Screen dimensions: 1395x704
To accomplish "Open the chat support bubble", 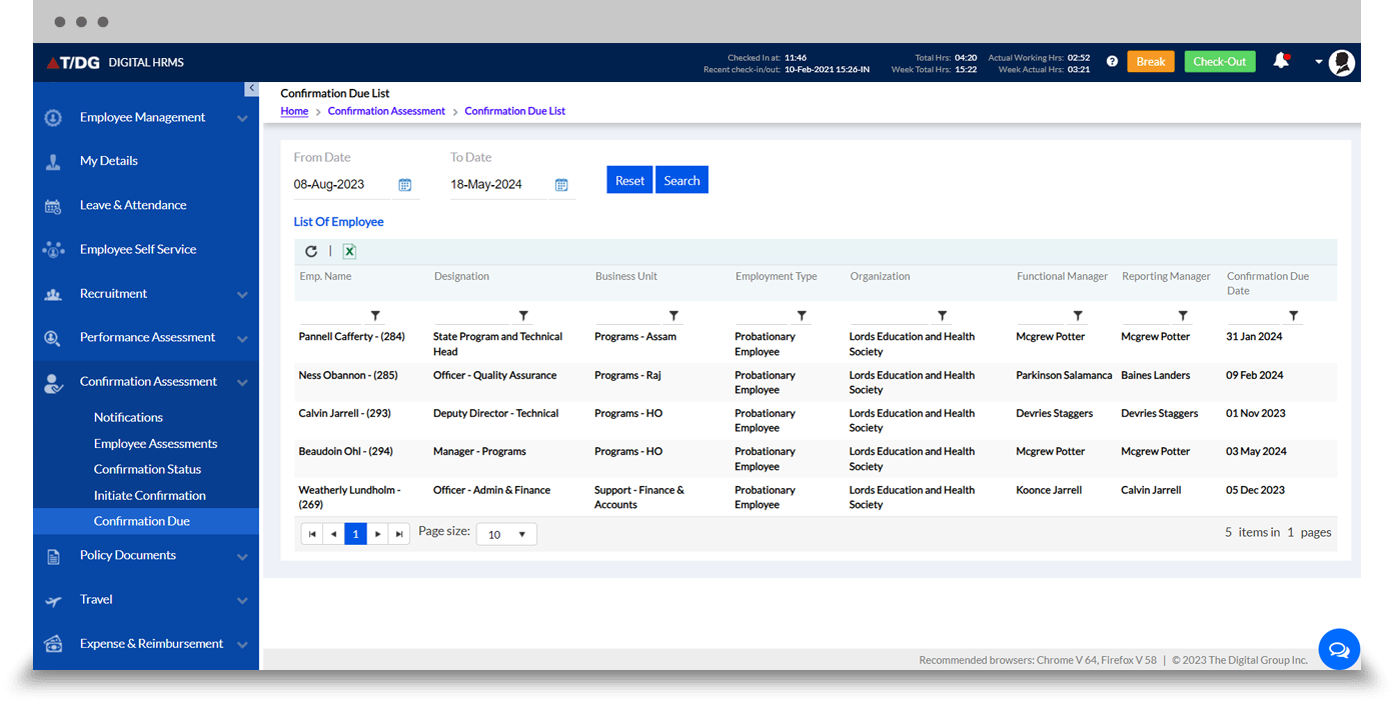I will click(x=1339, y=650).
